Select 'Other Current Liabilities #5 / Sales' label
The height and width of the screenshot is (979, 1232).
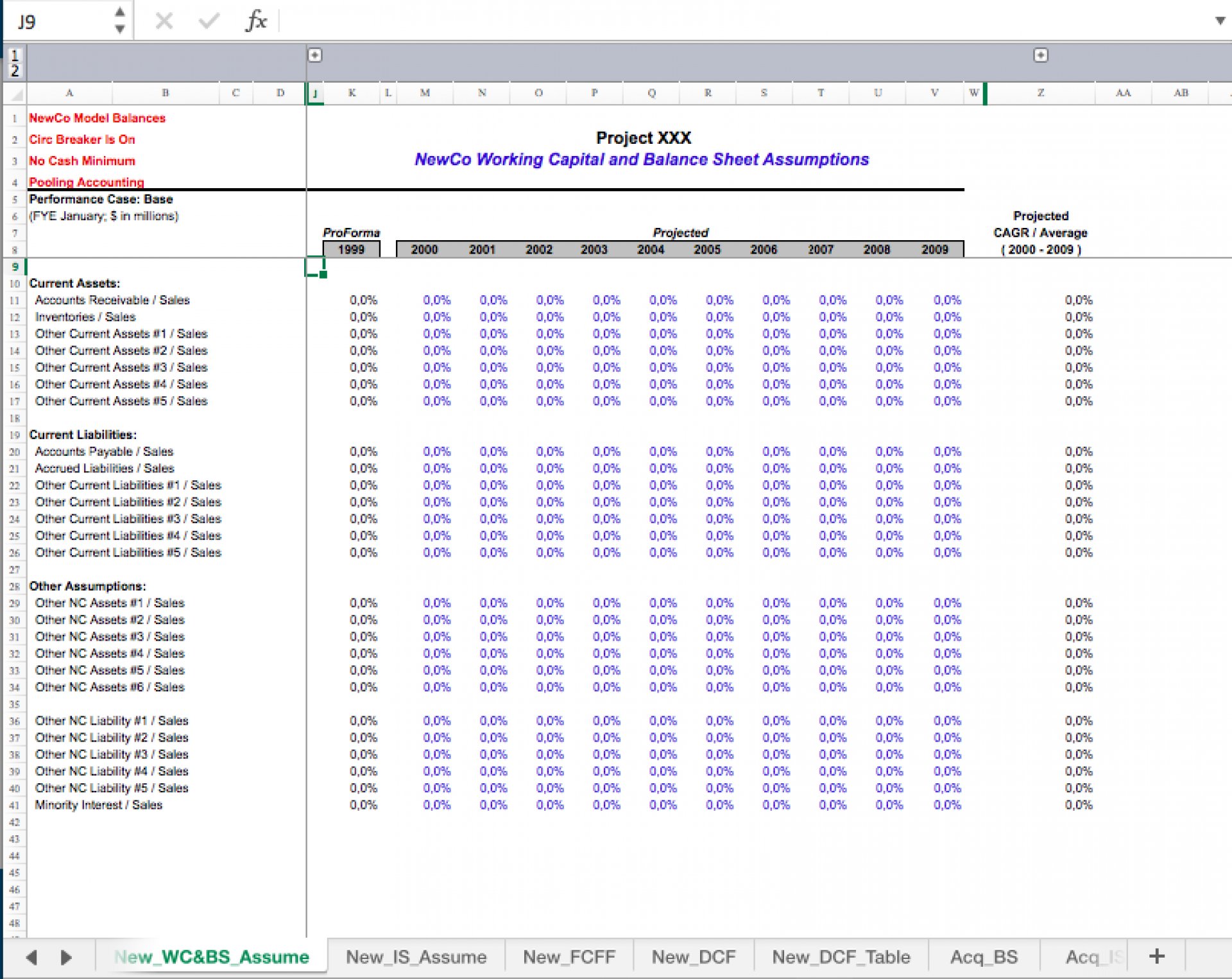click(128, 552)
